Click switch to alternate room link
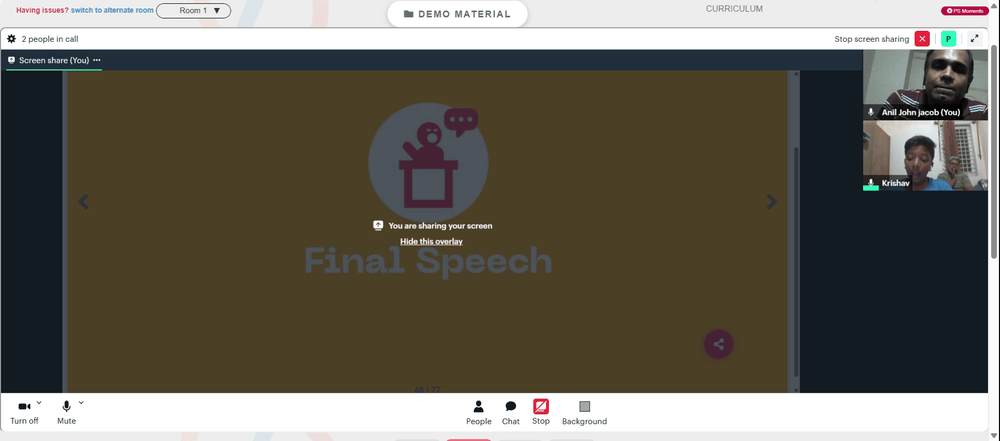The image size is (1000, 441). coord(112,11)
